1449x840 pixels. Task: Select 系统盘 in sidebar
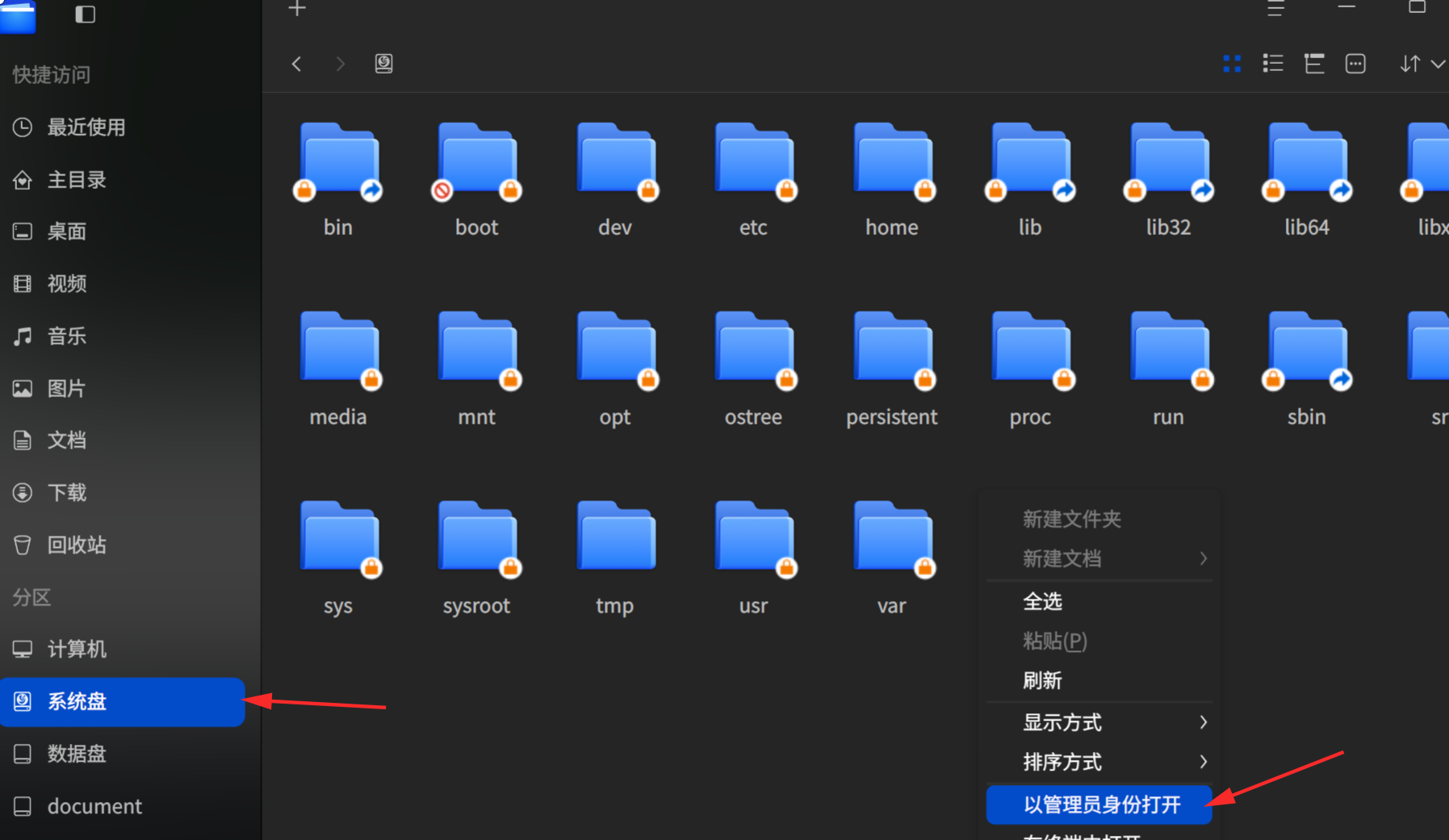(123, 702)
